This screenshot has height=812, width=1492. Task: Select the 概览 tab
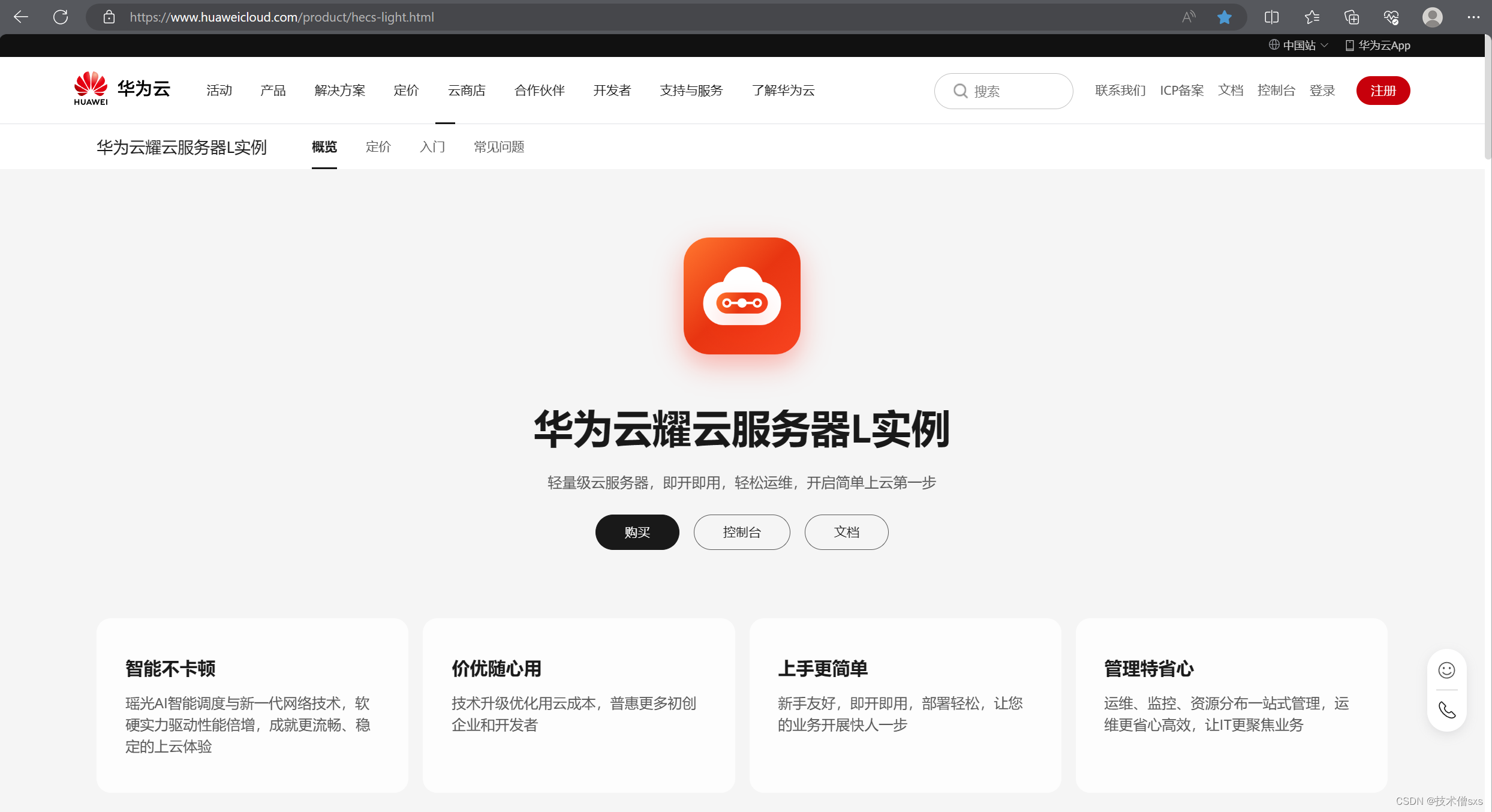pyautogui.click(x=324, y=147)
